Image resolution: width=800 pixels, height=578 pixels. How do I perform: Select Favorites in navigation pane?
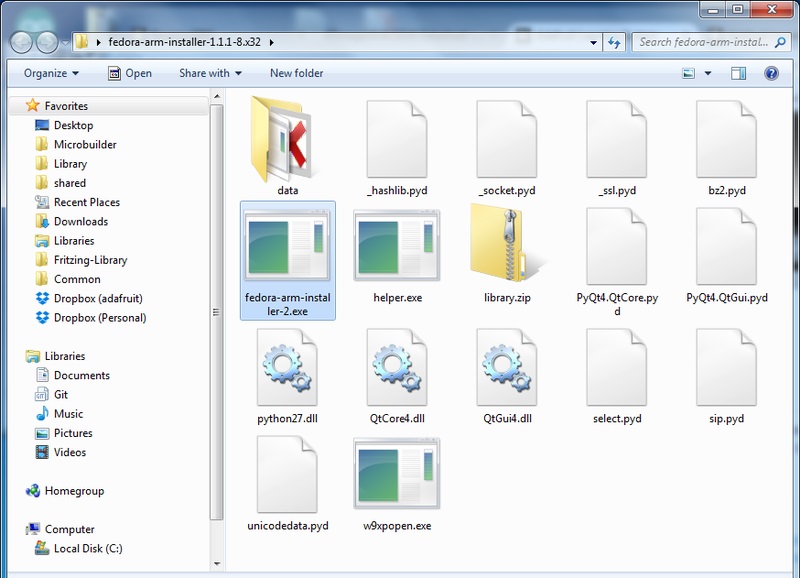pyautogui.click(x=66, y=106)
